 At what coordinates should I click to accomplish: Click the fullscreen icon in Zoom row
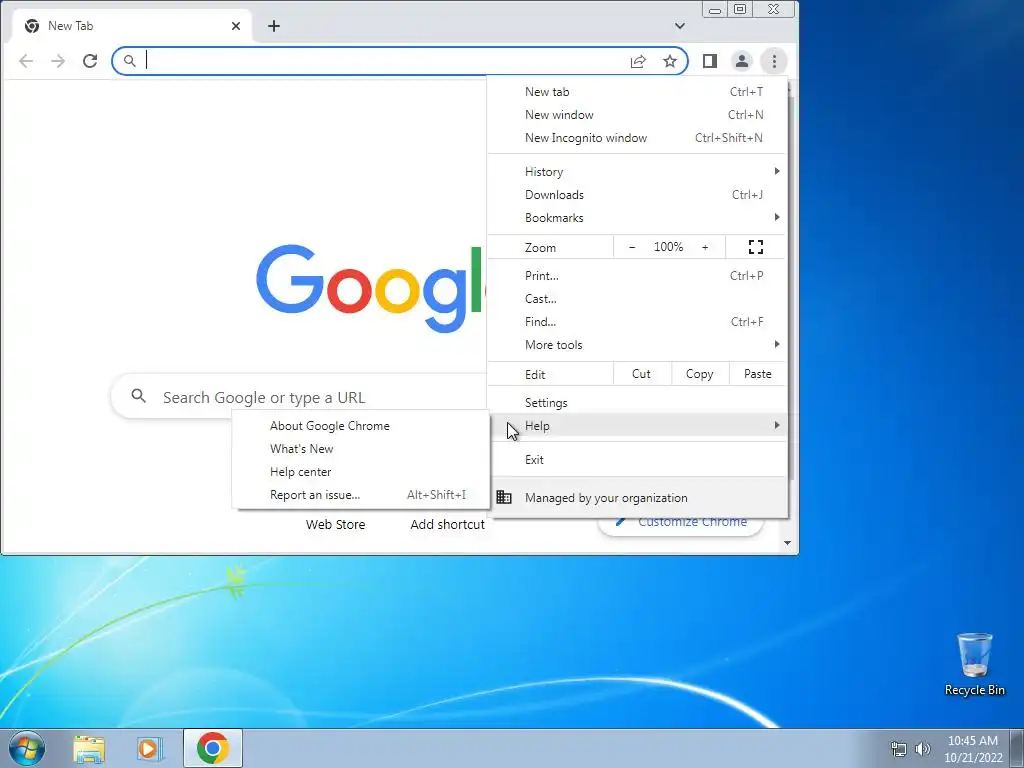[x=756, y=247]
